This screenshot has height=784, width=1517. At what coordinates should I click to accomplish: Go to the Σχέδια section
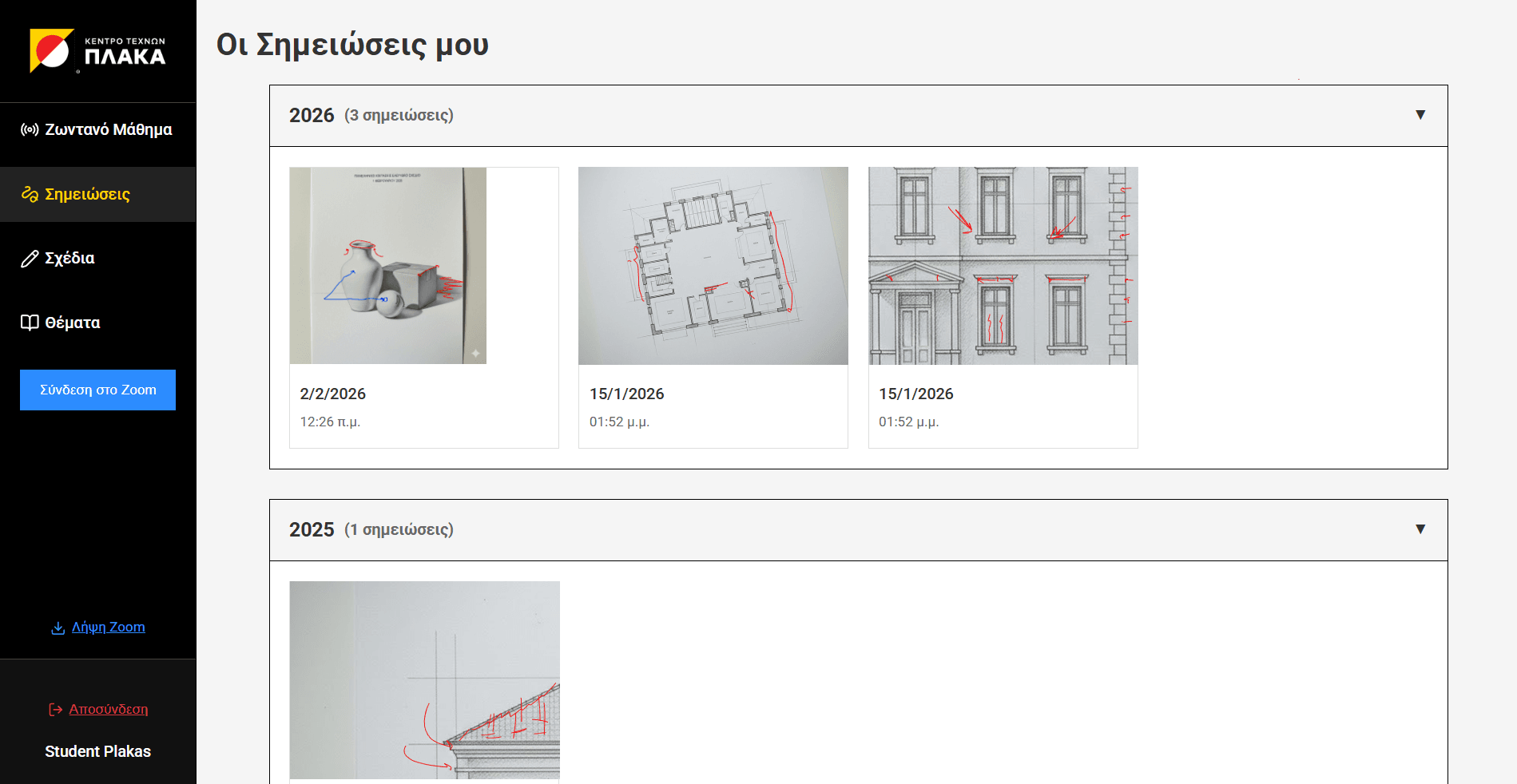tap(69, 259)
